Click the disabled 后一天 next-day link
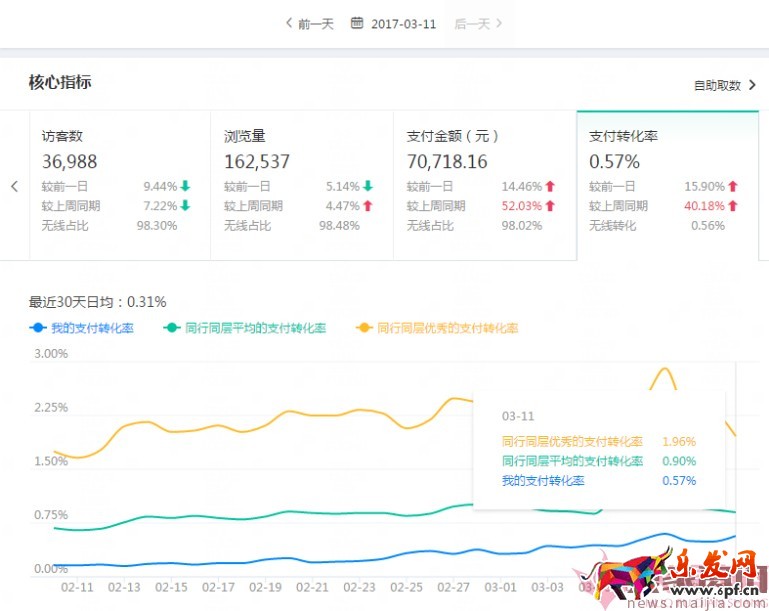 pyautogui.click(x=478, y=23)
